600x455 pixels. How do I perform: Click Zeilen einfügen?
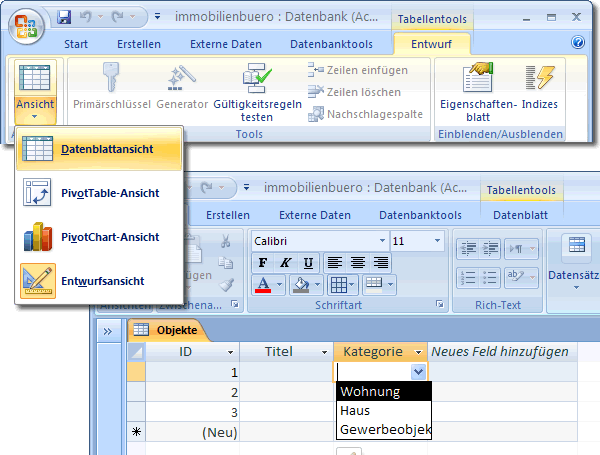[358, 70]
